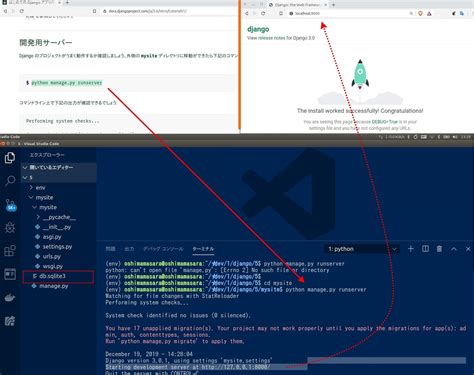This screenshot has height=375, width=474.
Task: Open the Docker whale view in activity bar
Action: (x=10, y=297)
